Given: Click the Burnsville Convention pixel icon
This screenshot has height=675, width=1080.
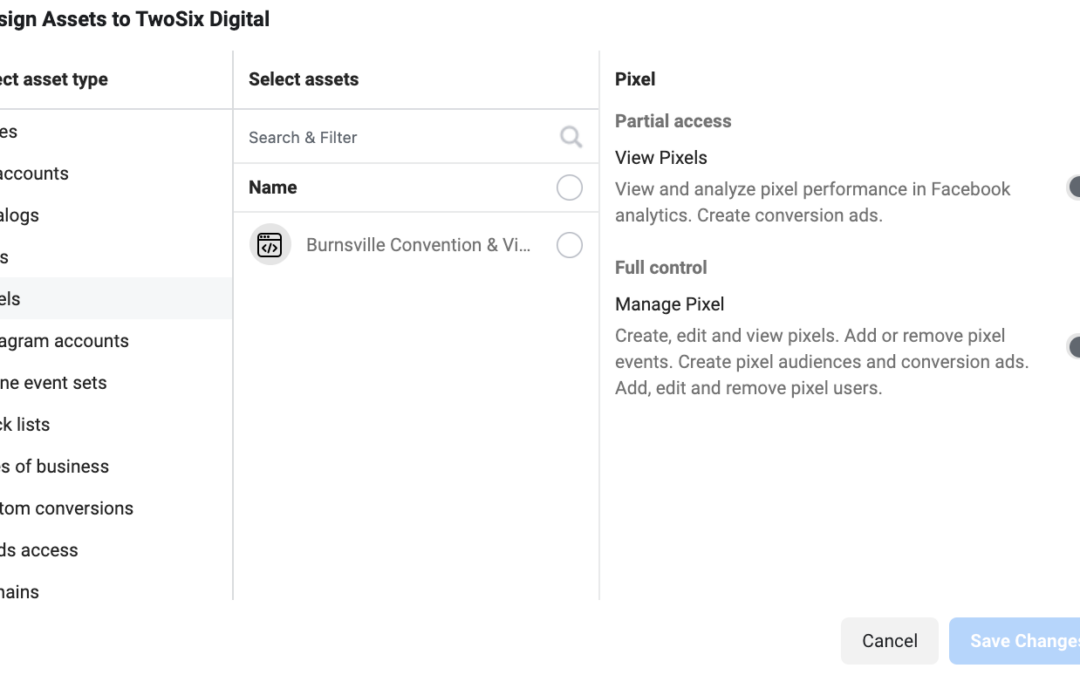Looking at the screenshot, I should point(270,245).
